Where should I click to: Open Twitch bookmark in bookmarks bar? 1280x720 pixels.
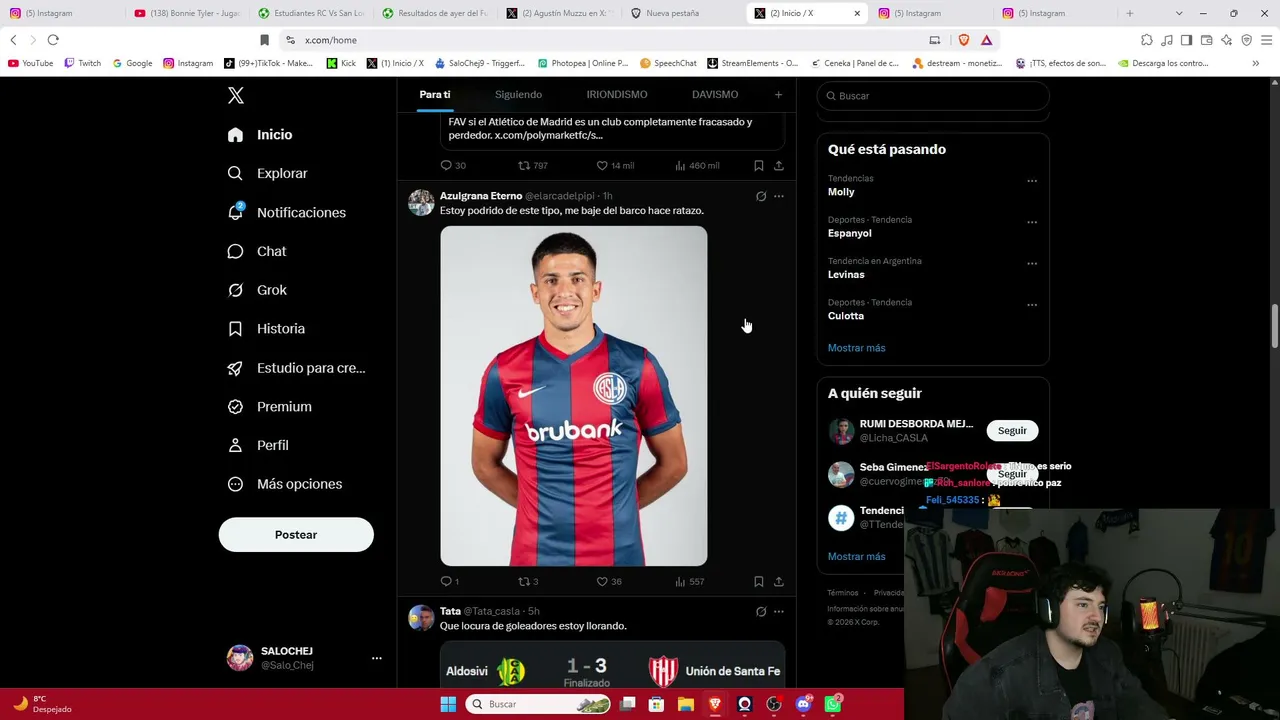click(x=83, y=63)
